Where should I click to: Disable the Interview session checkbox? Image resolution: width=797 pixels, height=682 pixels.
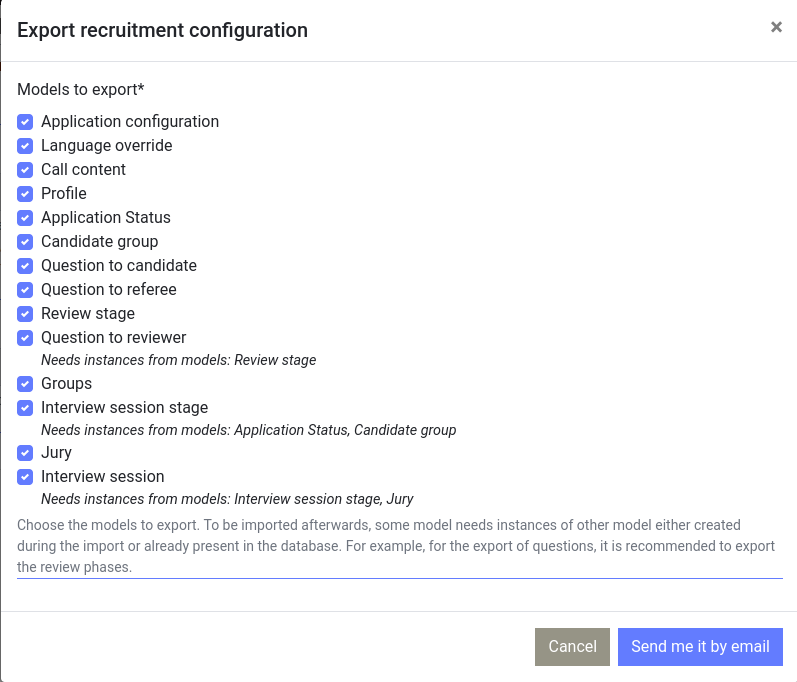coord(25,477)
